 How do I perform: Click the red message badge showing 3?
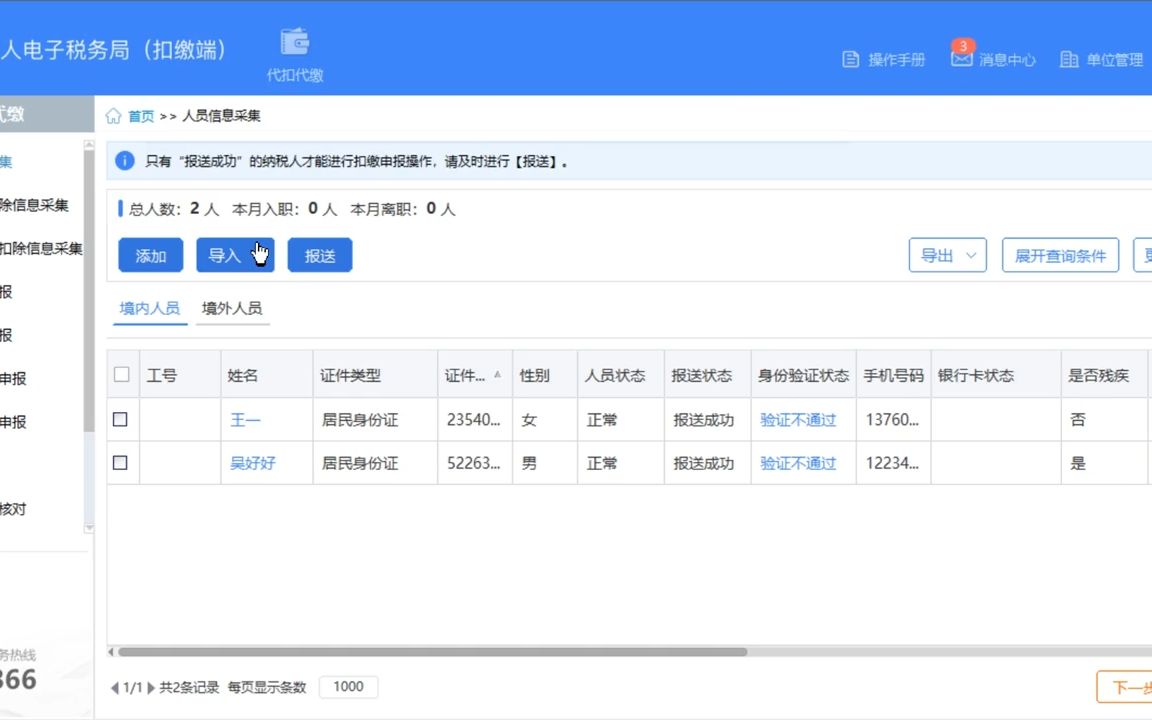coord(962,46)
